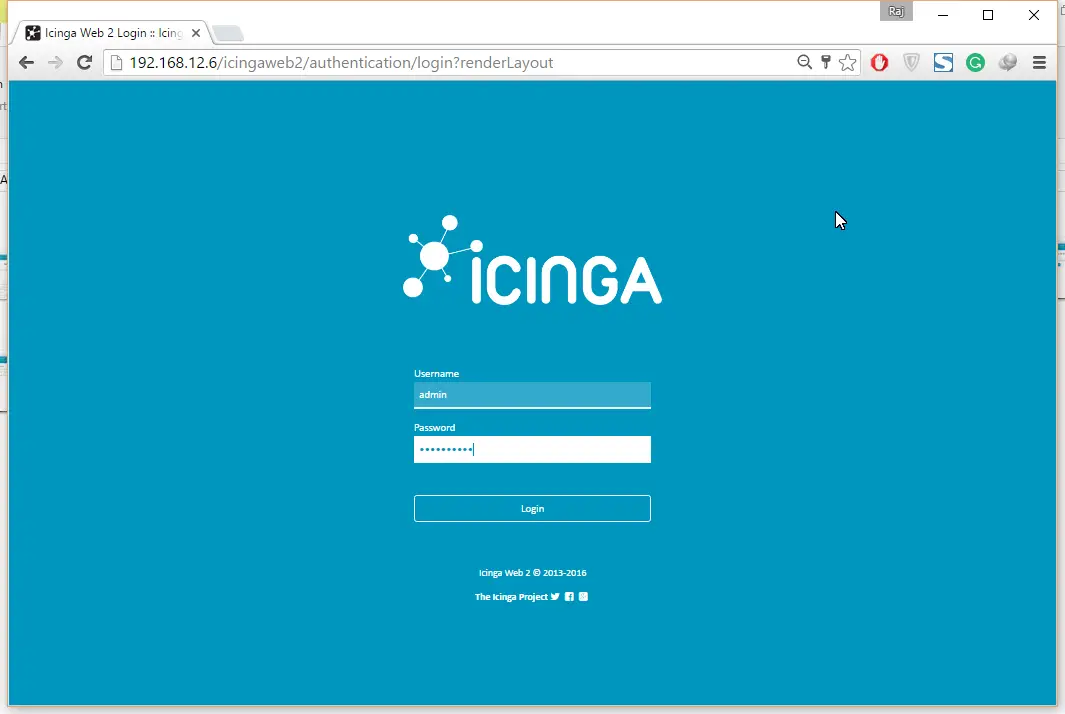Image resolution: width=1065 pixels, height=714 pixels.
Task: Open Icinga Google Plus link icon
Action: coord(583,596)
